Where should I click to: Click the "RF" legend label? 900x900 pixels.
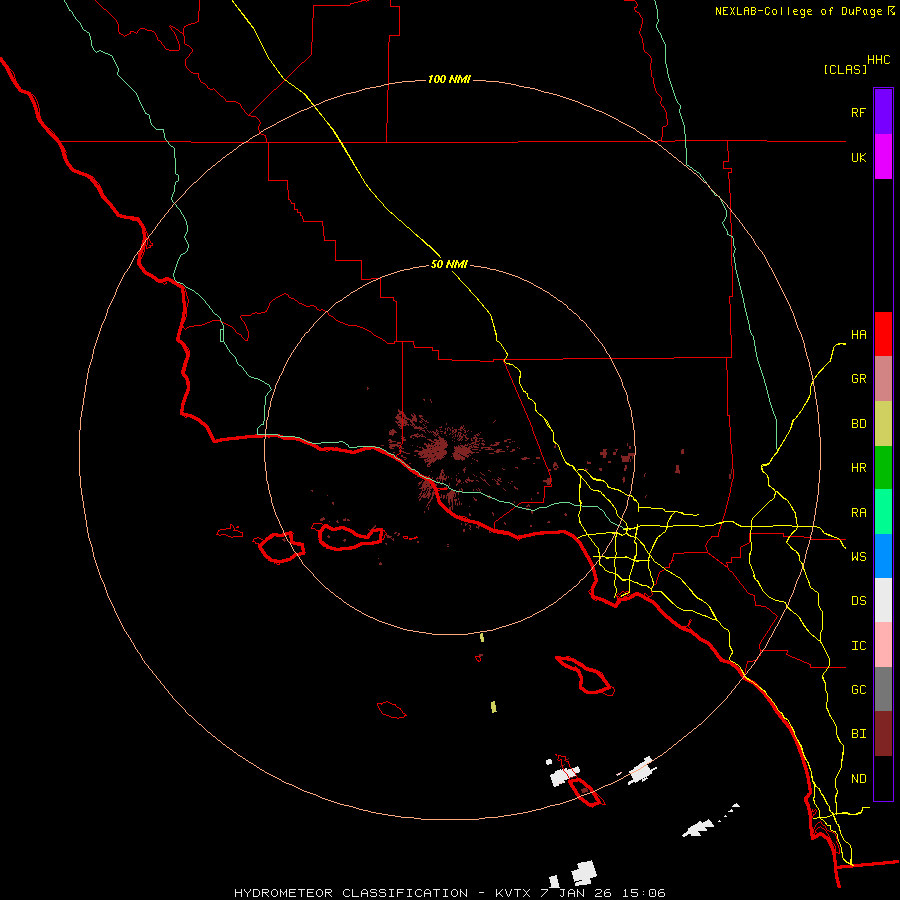(858, 112)
